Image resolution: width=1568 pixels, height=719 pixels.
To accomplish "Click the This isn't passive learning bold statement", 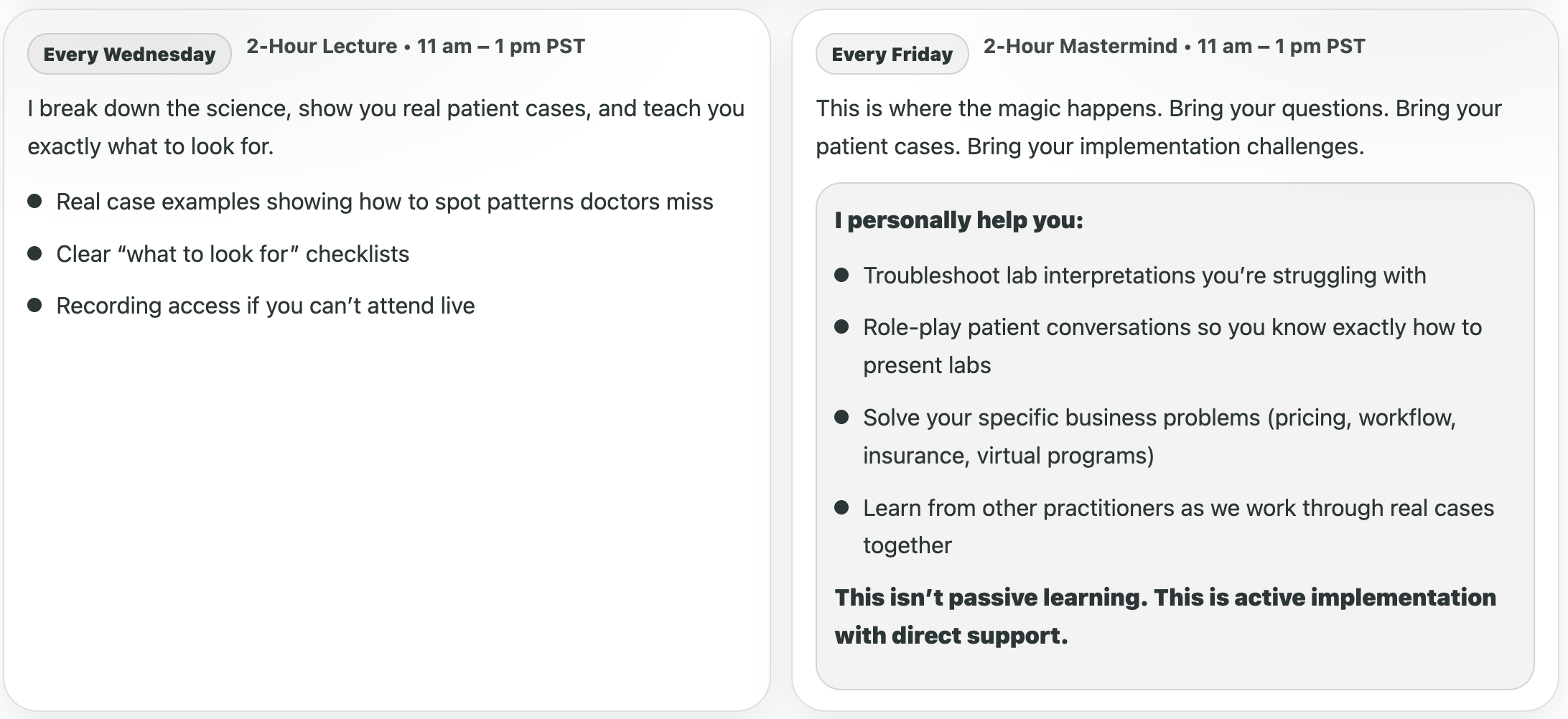I will pyautogui.click(x=1165, y=616).
